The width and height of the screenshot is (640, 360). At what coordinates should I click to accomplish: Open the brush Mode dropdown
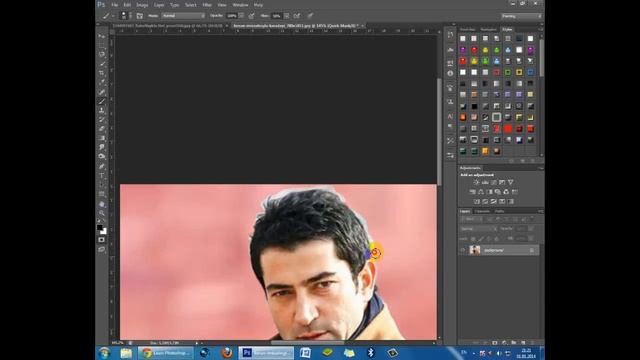point(183,16)
